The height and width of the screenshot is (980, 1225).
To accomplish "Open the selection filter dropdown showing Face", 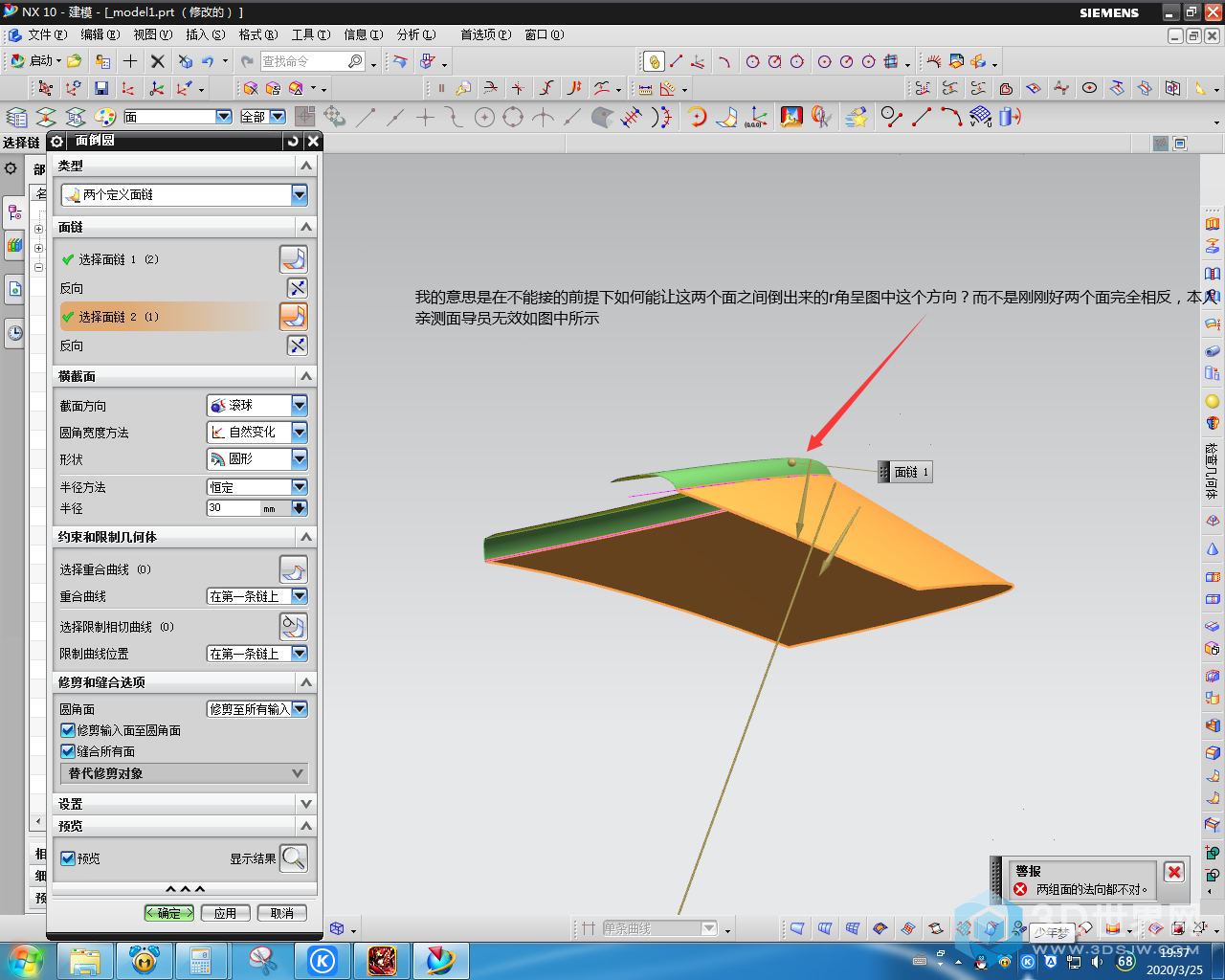I will pos(178,117).
